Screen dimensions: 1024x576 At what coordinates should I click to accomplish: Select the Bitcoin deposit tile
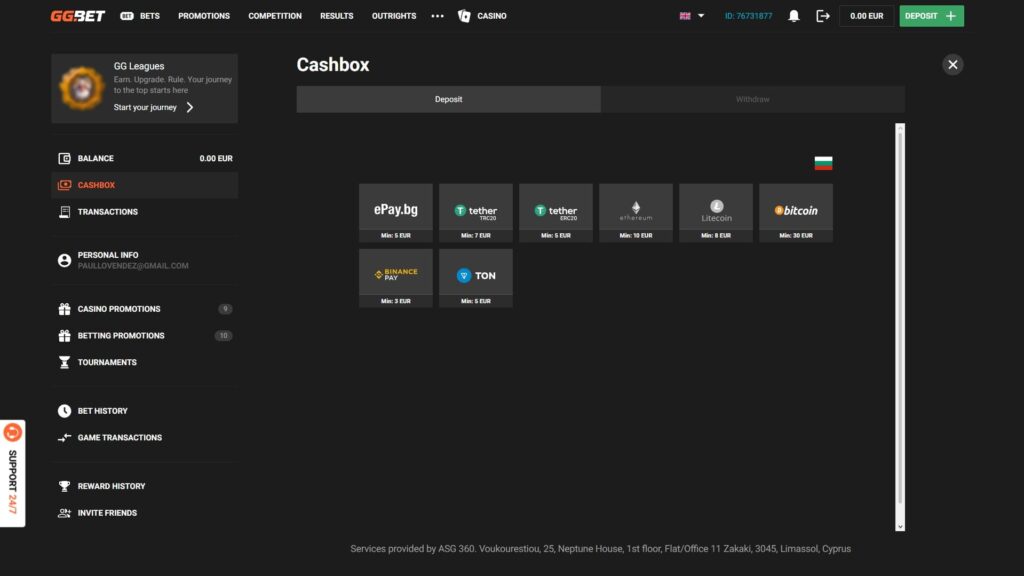click(795, 211)
